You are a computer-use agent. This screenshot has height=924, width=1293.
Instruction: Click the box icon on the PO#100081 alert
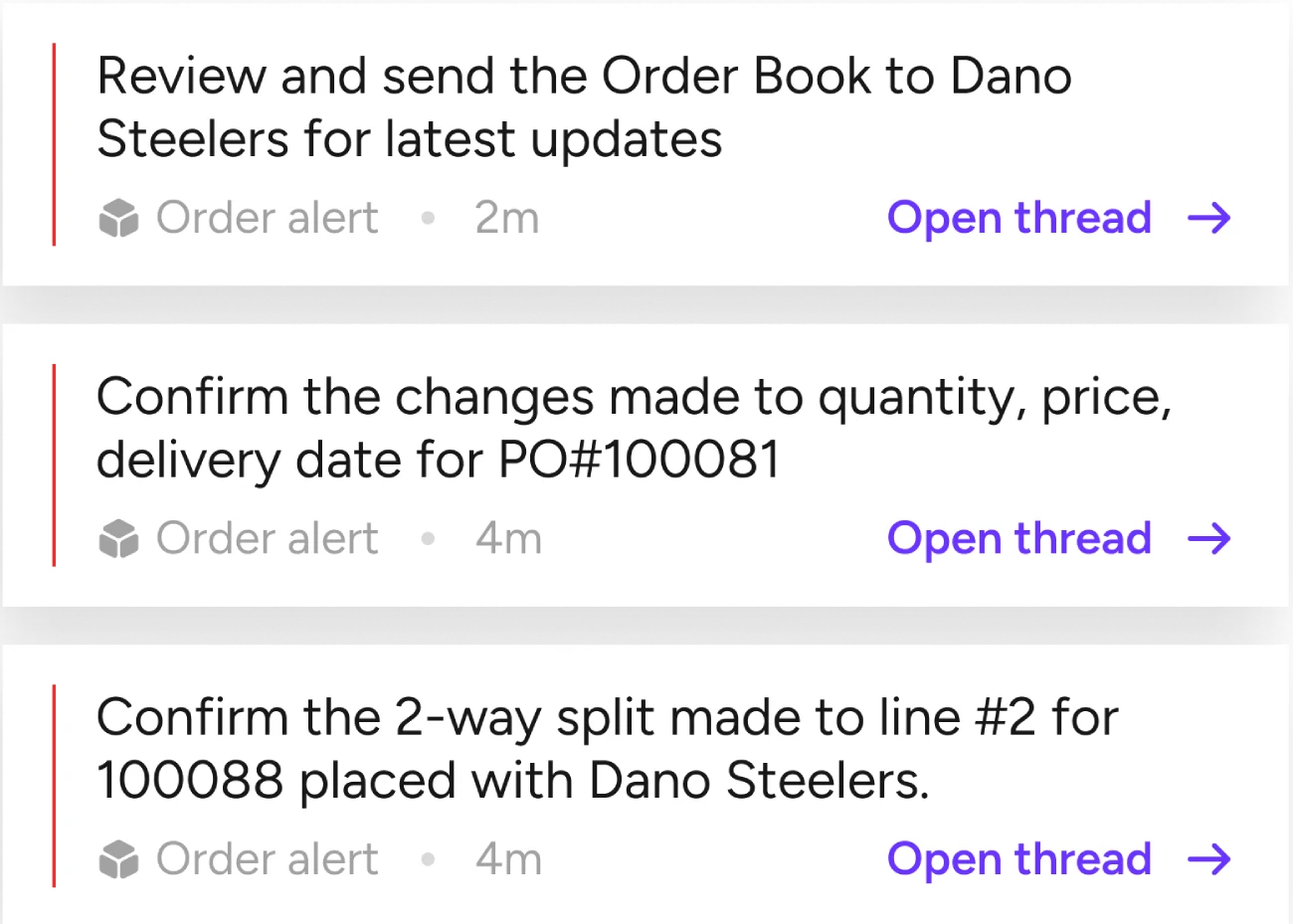118,539
